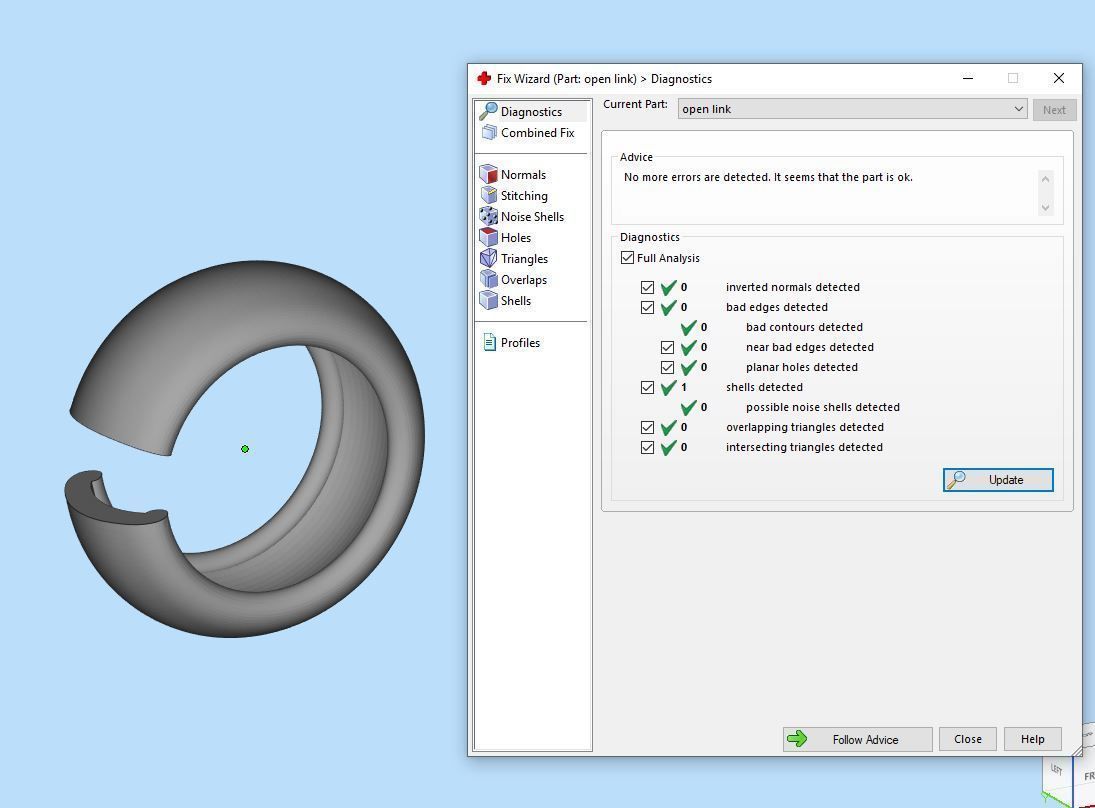This screenshot has width=1095, height=808.
Task: Click the Advice scrollbar down arrow
Action: point(1045,207)
